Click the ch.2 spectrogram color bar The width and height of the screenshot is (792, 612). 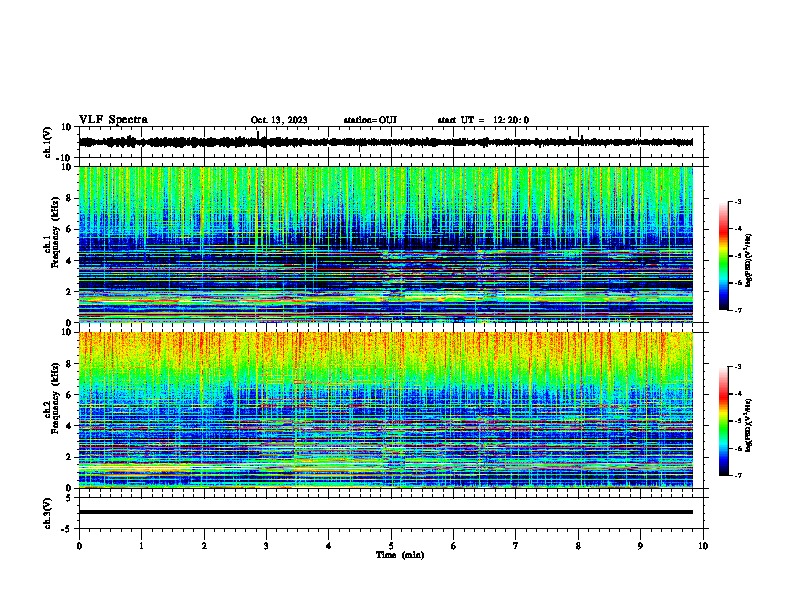(723, 421)
